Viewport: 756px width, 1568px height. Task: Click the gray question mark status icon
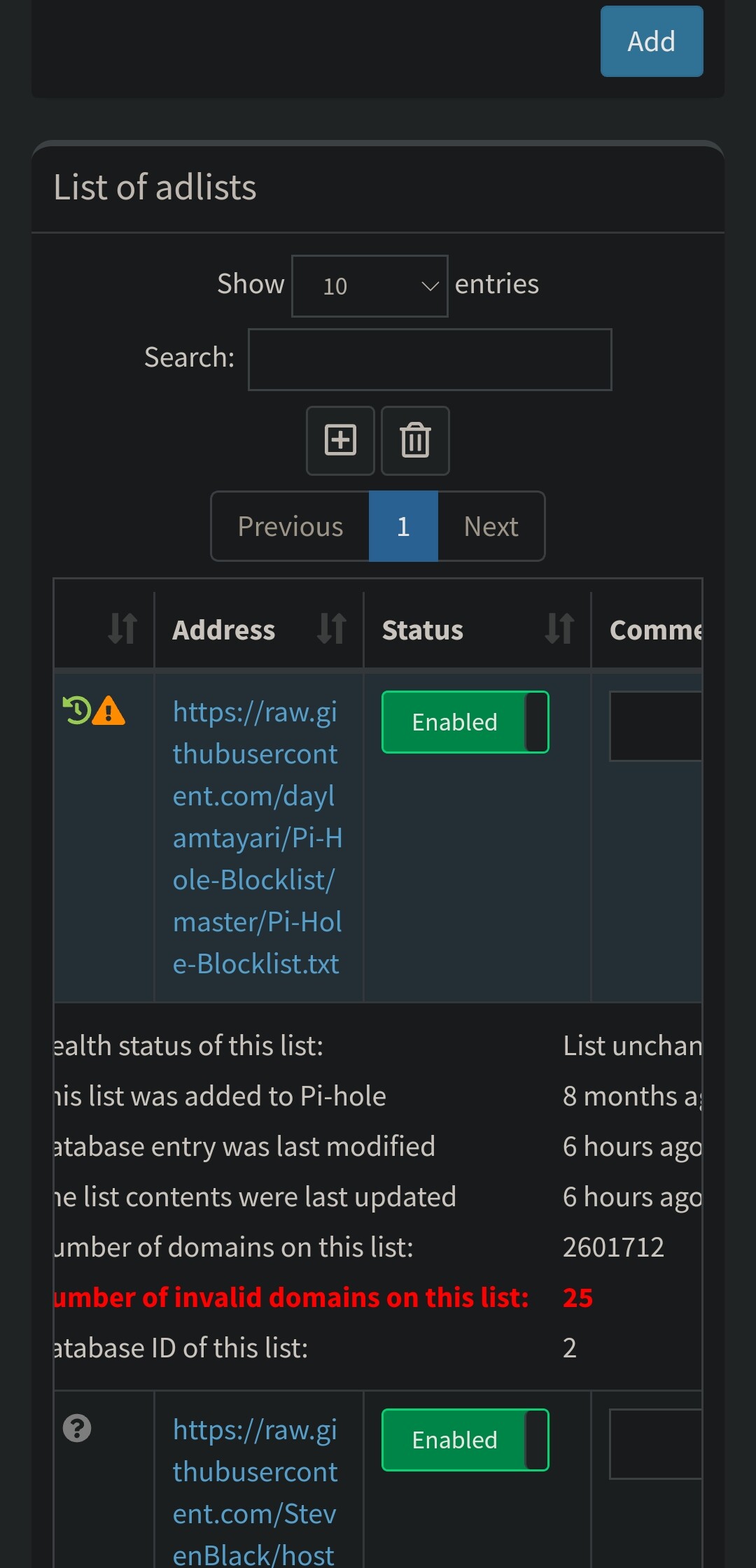coord(77,1428)
